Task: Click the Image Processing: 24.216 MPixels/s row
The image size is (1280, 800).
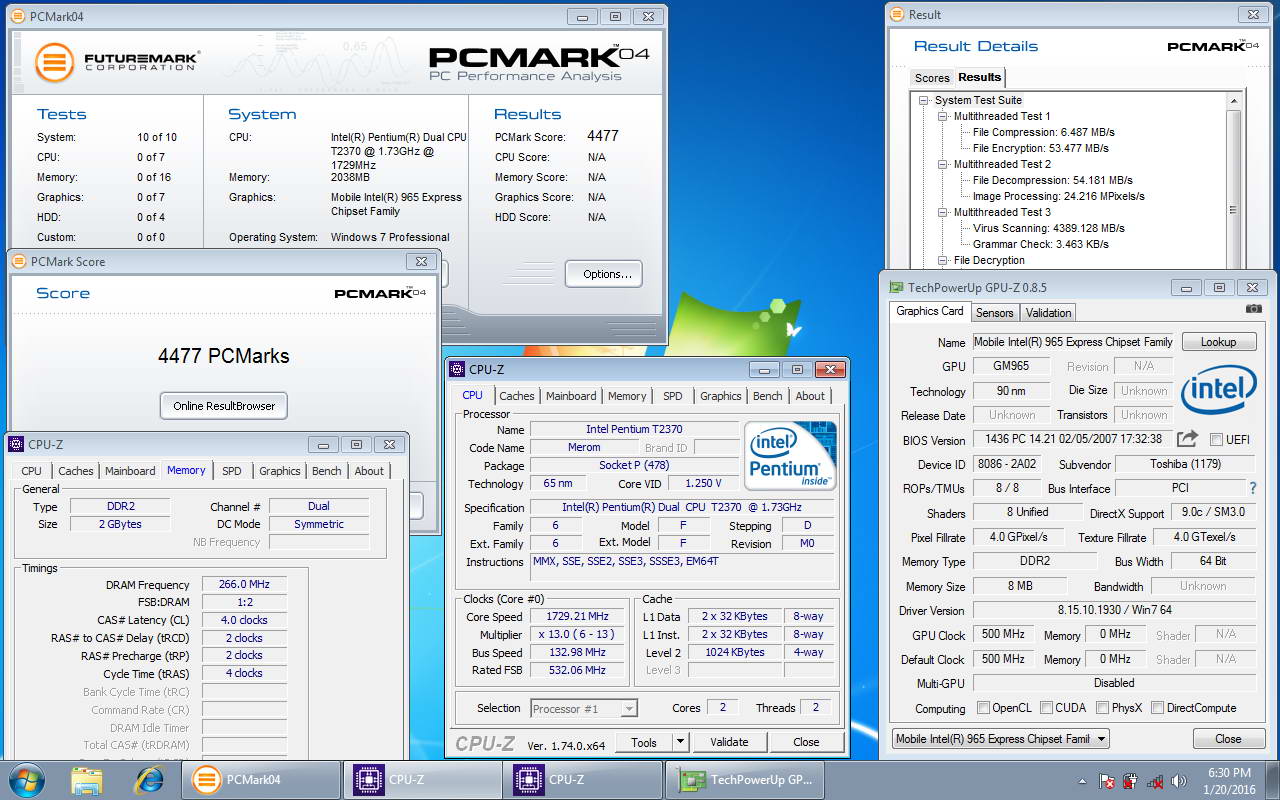Action: tap(1058, 196)
